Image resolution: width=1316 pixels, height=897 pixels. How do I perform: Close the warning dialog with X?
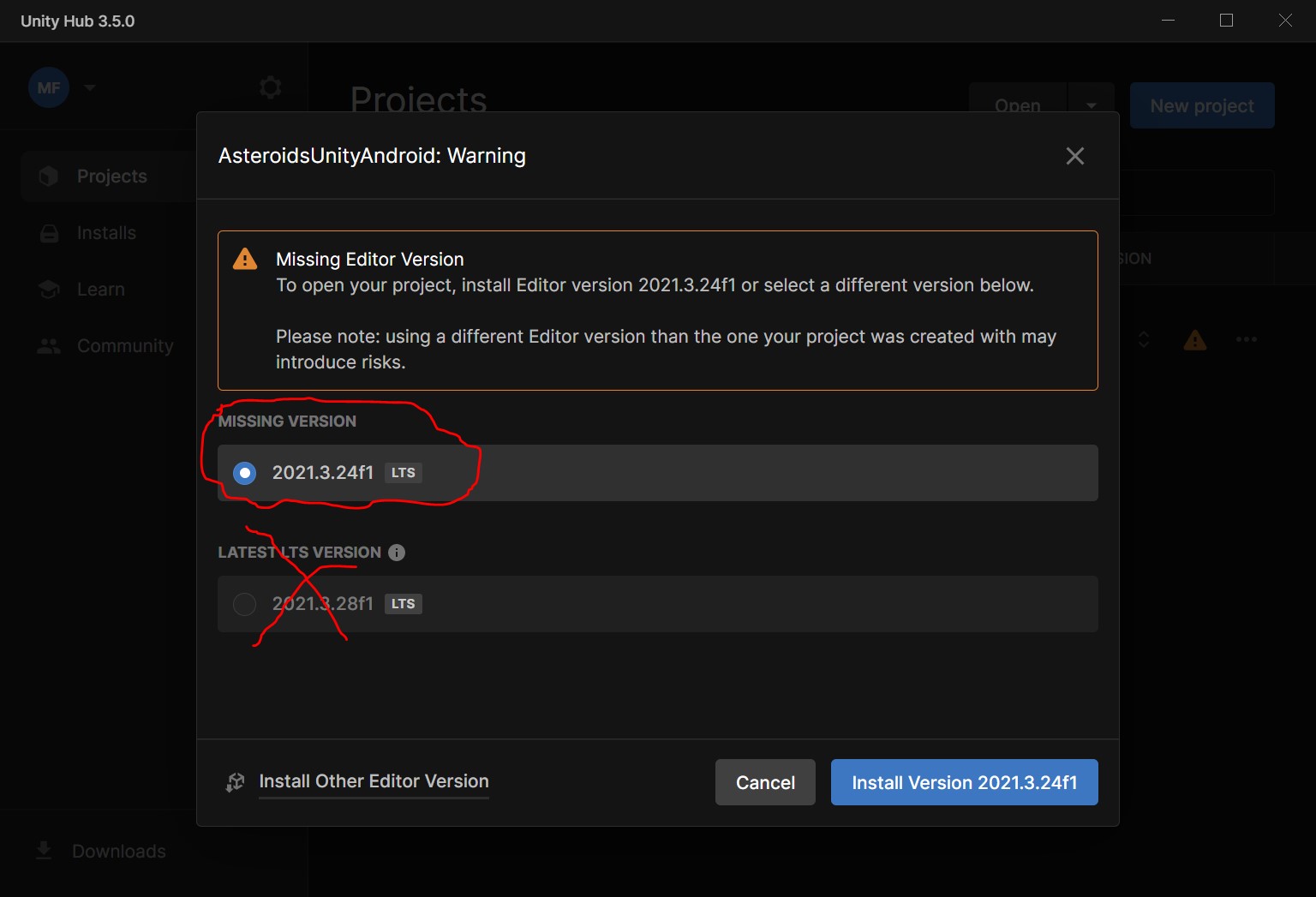point(1074,156)
